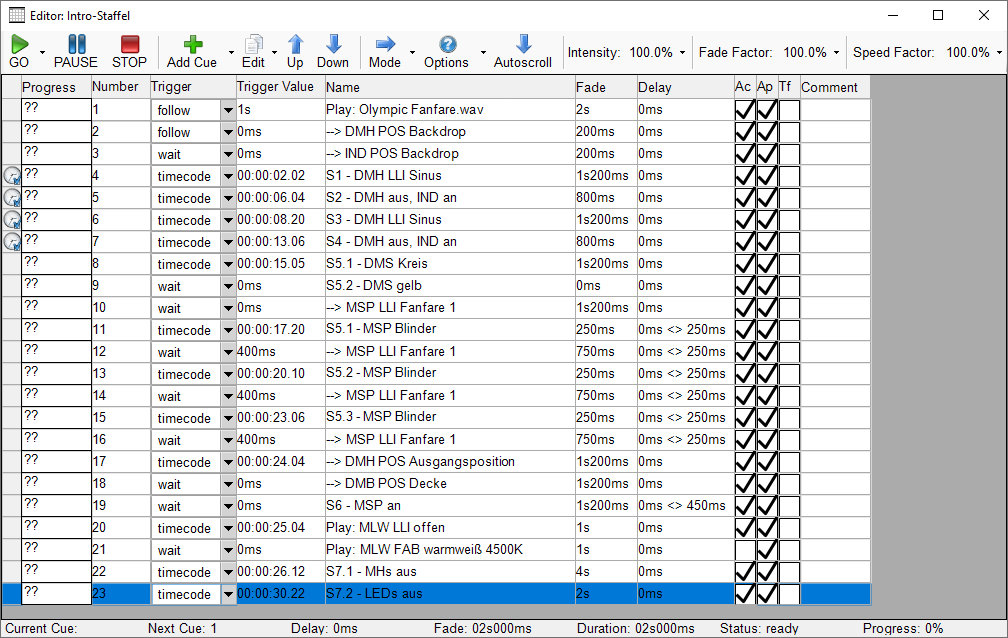
Task: Click timecode clock icon beside cue 4
Action: point(11,176)
